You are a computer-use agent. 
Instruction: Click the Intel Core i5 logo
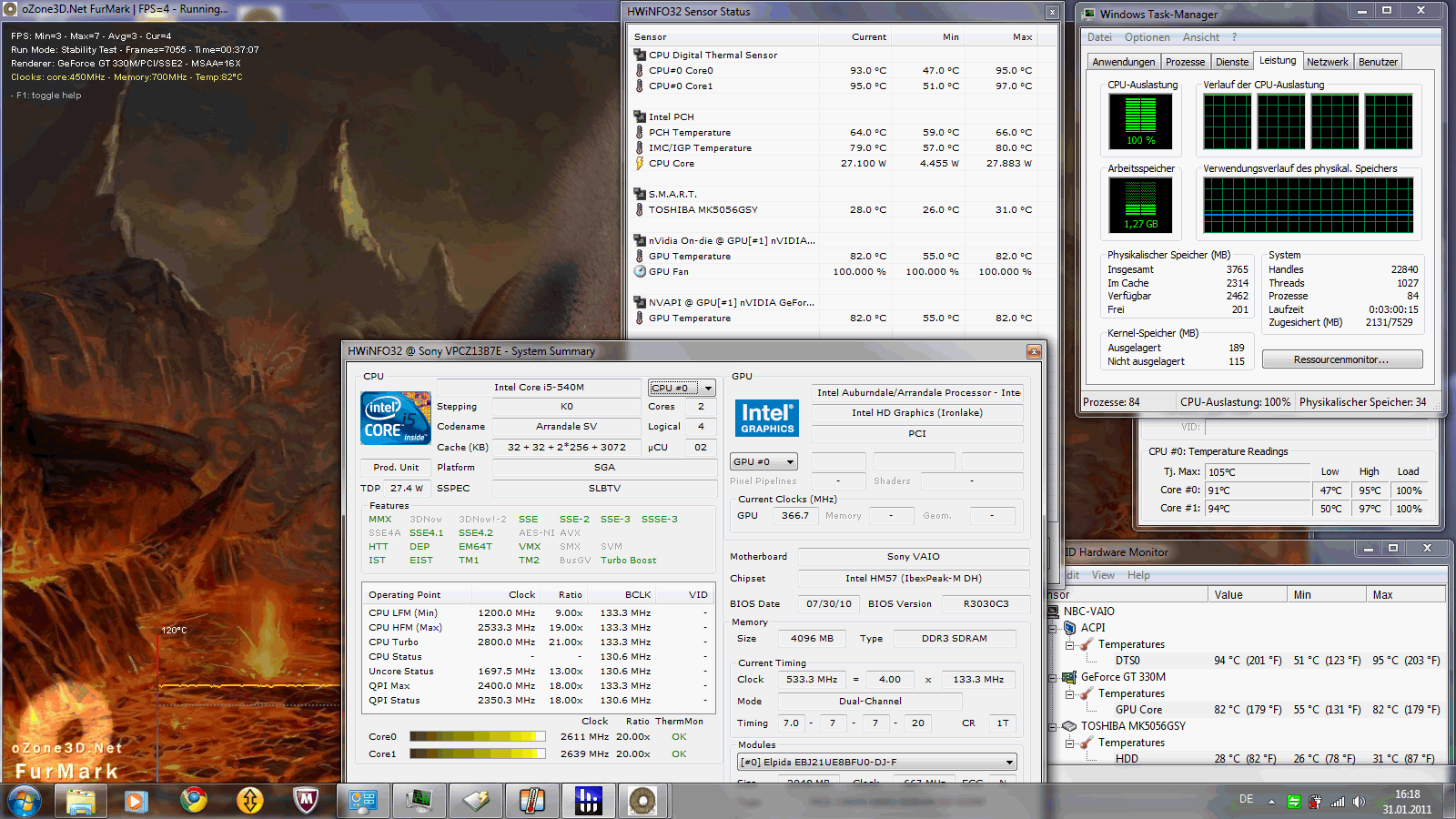[x=396, y=418]
